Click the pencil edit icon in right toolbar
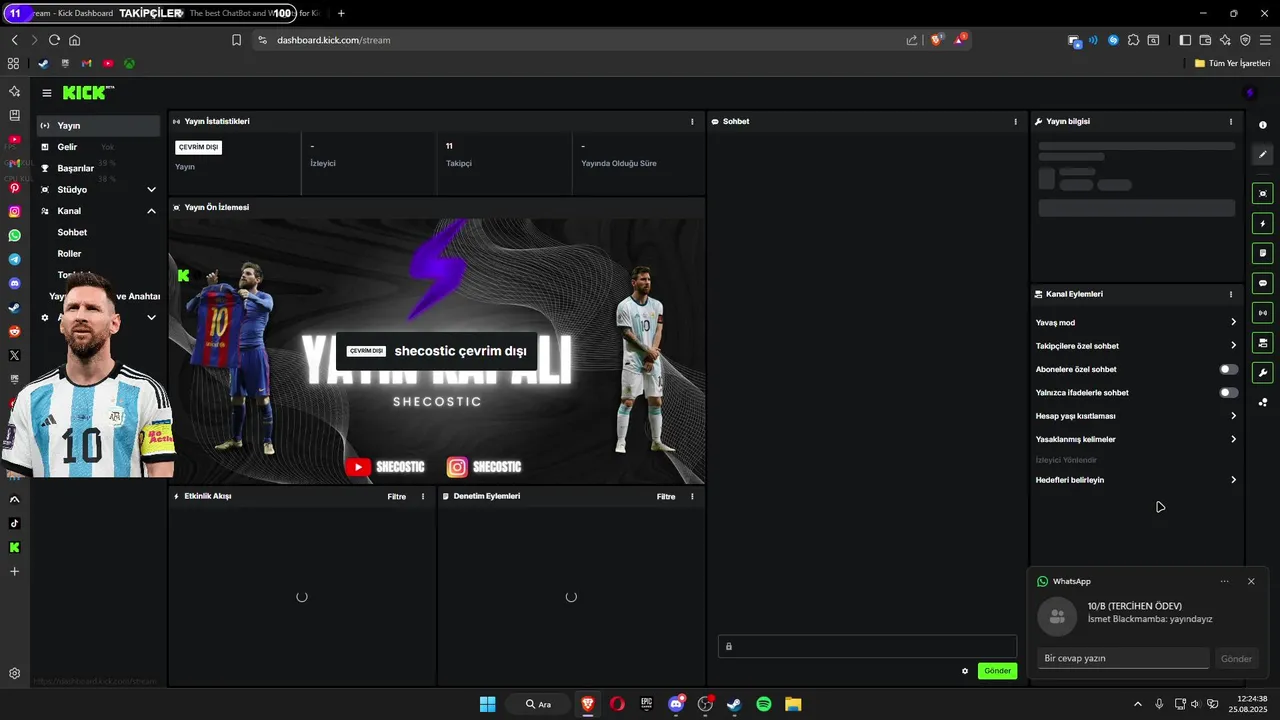Screen dimensions: 1280x720 1263,155
